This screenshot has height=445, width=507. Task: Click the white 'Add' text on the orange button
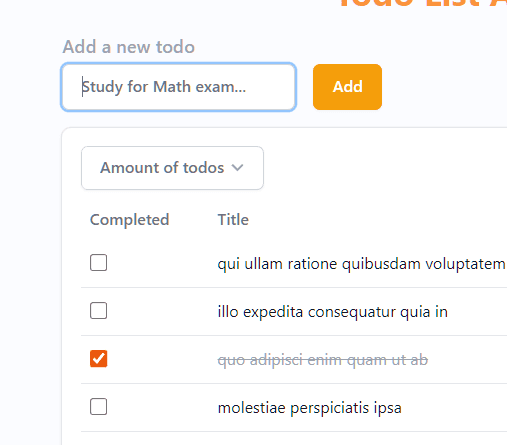pos(348,87)
